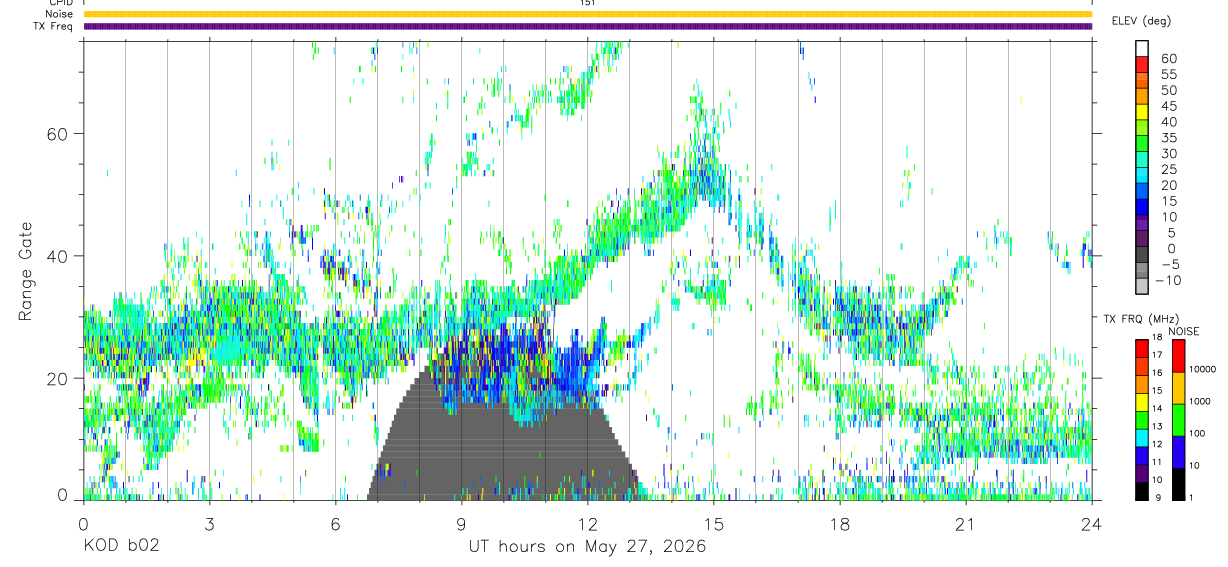Click the yellow Noise status bar
1228x567 pixels.
coord(588,14)
